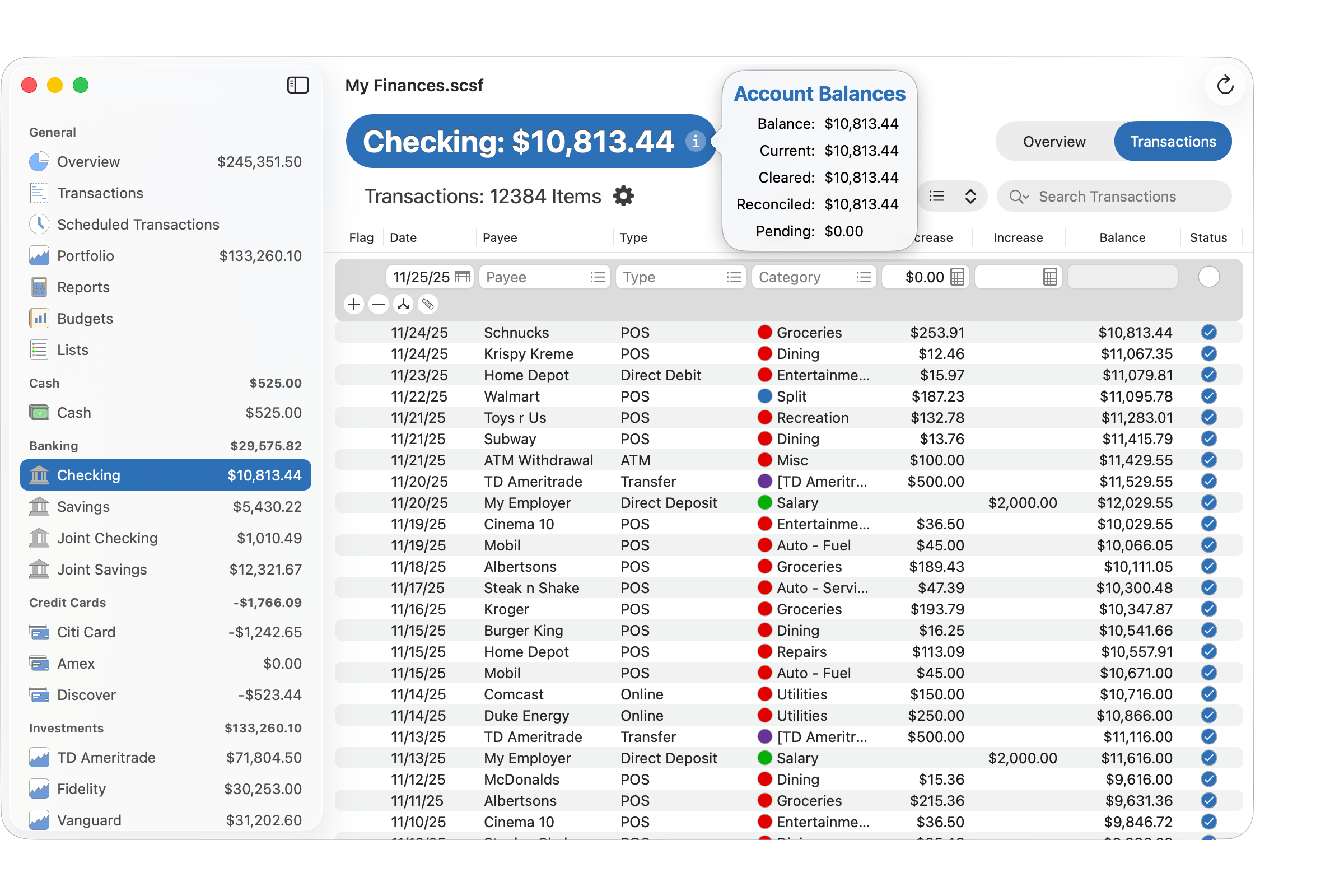Toggle the sidebar visibility icon
The height and width of the screenshot is (896, 1344).
(x=298, y=85)
